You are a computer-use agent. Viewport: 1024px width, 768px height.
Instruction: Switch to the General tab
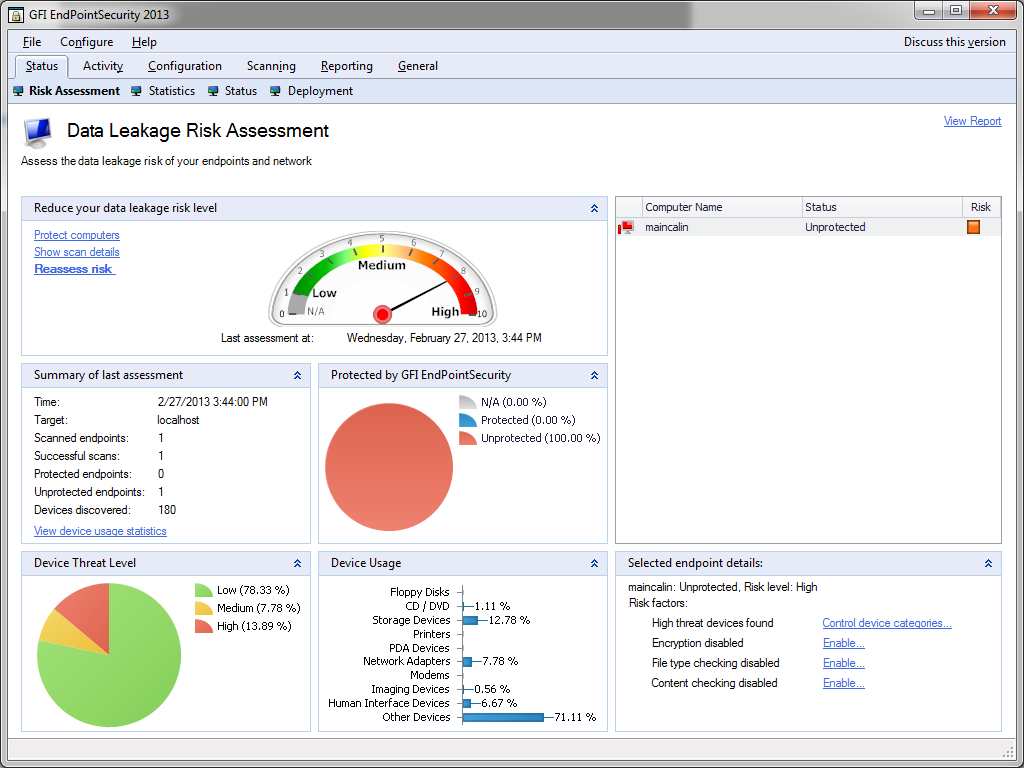pos(418,66)
